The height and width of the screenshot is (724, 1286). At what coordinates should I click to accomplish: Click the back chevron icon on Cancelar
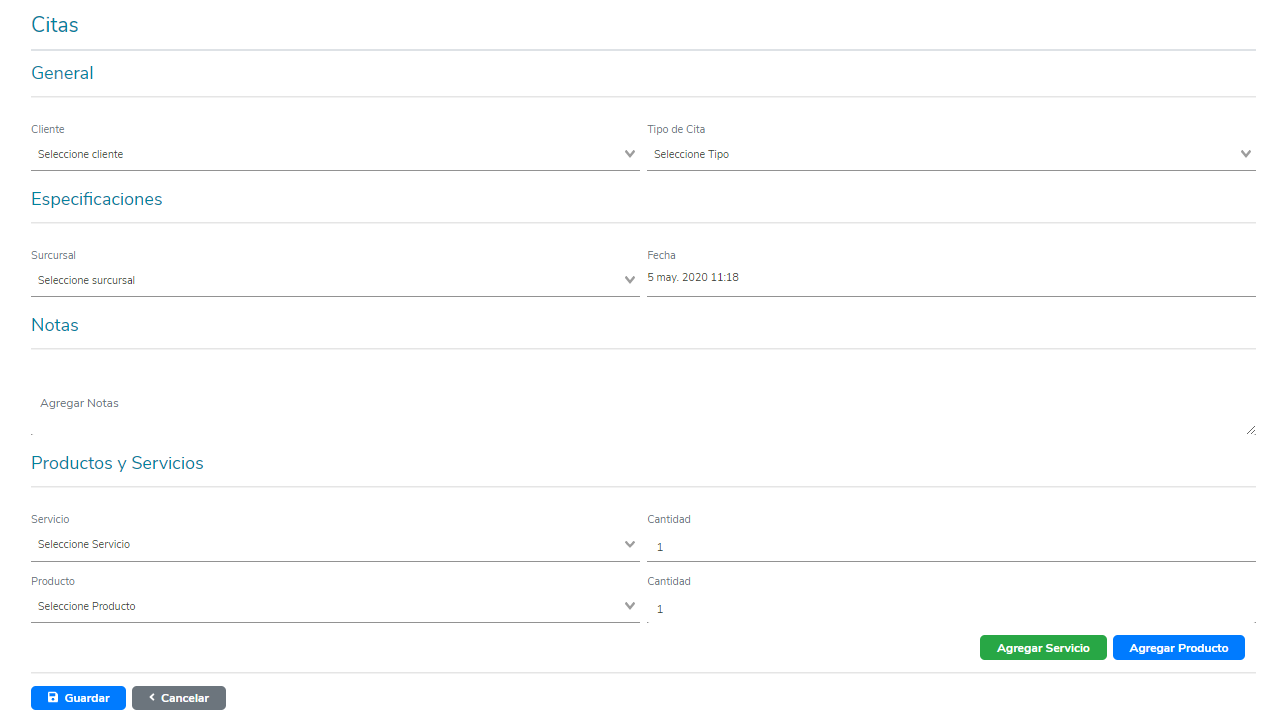coord(152,697)
